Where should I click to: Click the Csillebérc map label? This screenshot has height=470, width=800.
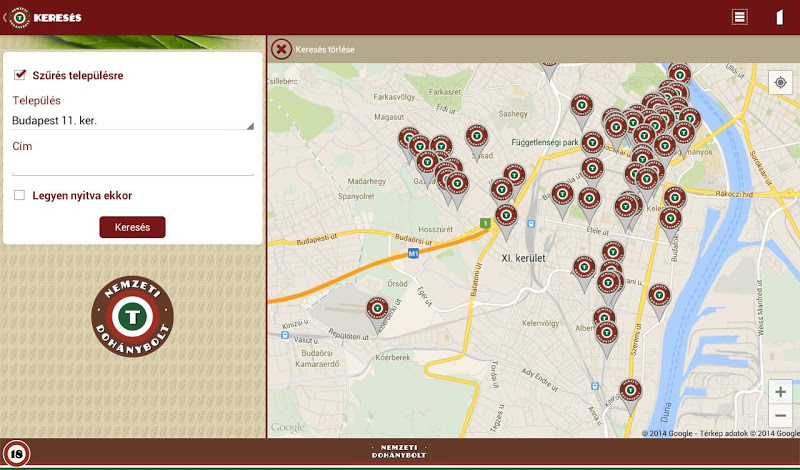(x=283, y=81)
